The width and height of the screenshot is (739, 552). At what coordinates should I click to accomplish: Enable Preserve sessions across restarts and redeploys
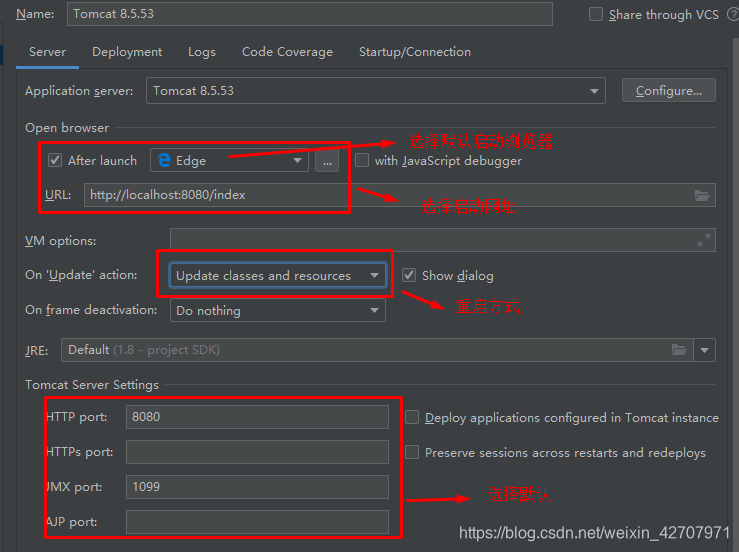click(x=412, y=452)
